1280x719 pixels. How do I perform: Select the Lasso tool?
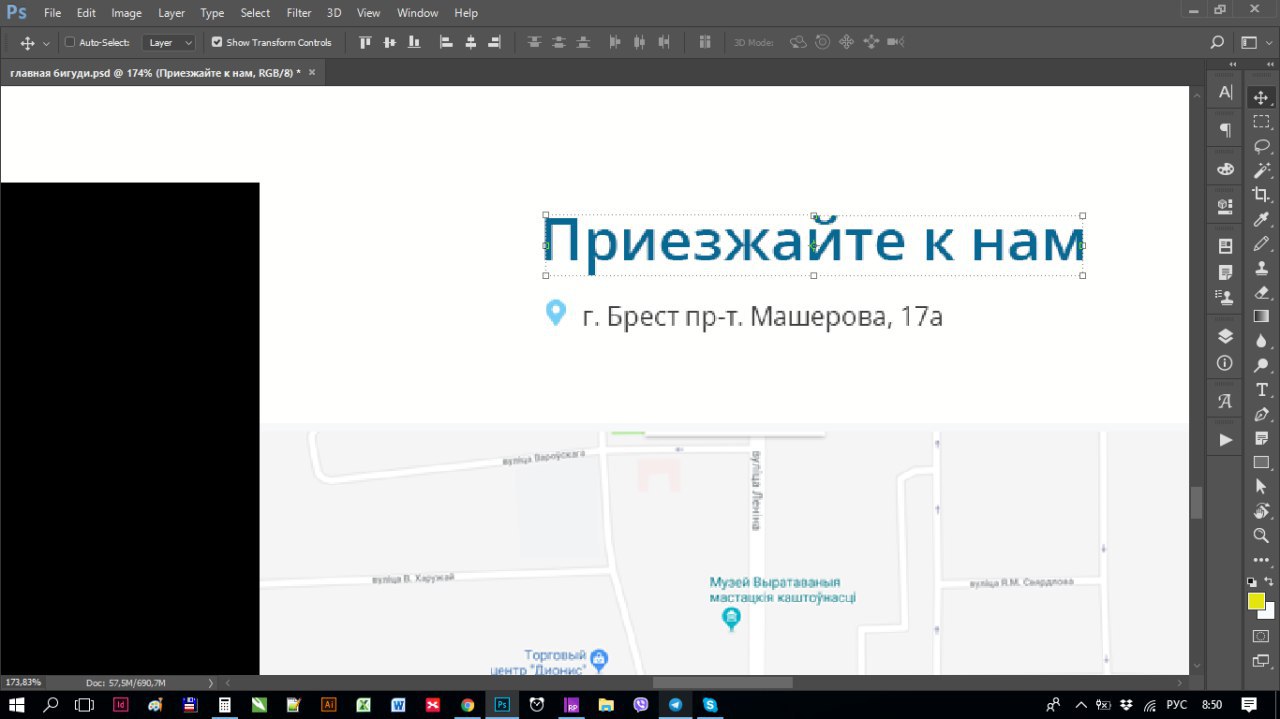1261,146
